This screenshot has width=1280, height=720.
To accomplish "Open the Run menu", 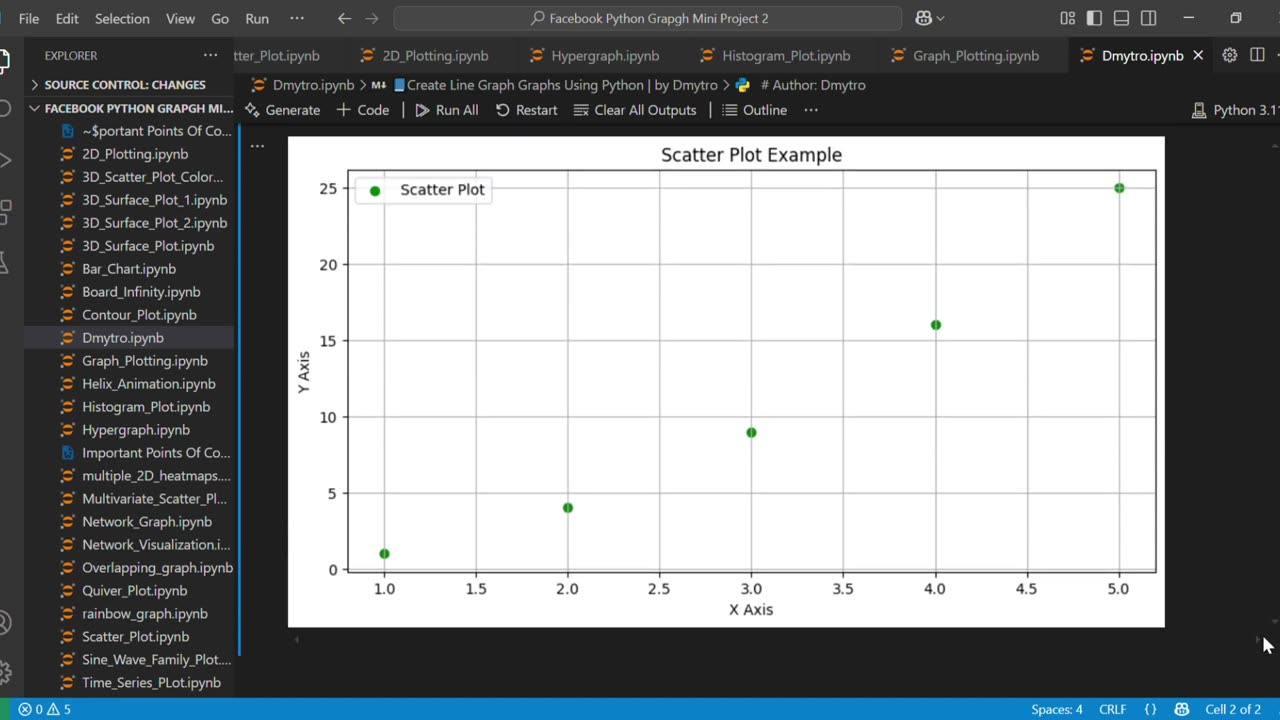I will (257, 18).
